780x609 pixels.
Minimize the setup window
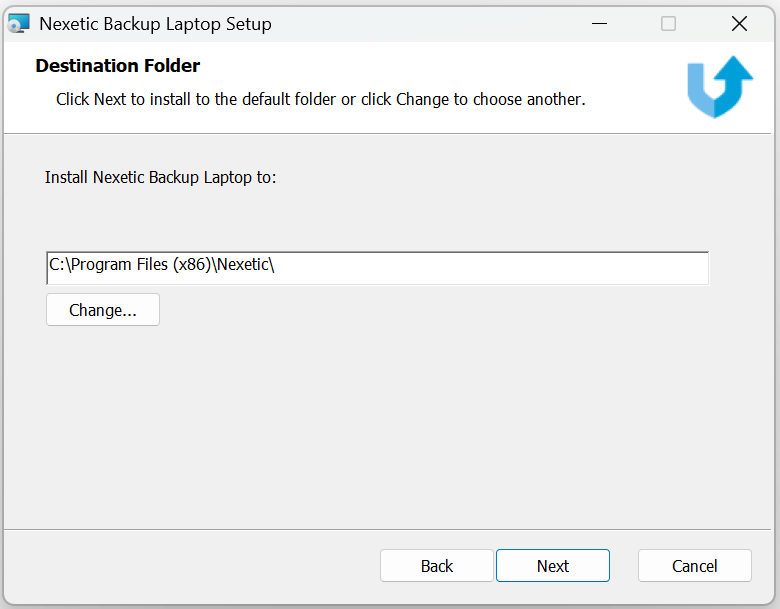(599, 23)
